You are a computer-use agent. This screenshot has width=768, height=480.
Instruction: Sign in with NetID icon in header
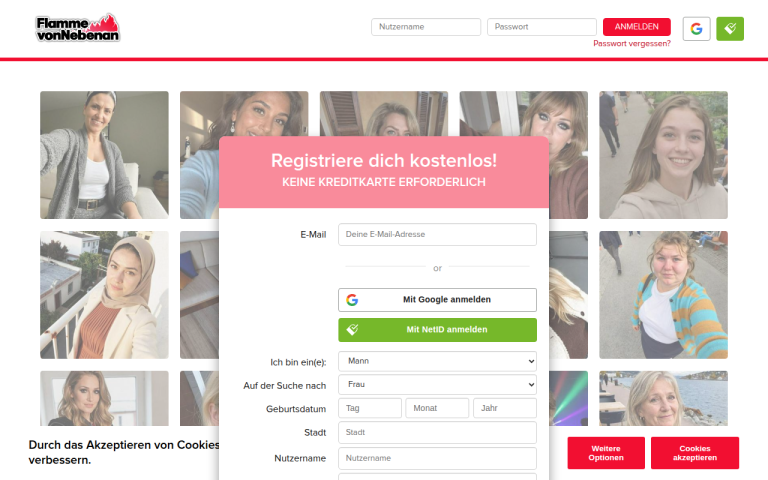coord(730,29)
